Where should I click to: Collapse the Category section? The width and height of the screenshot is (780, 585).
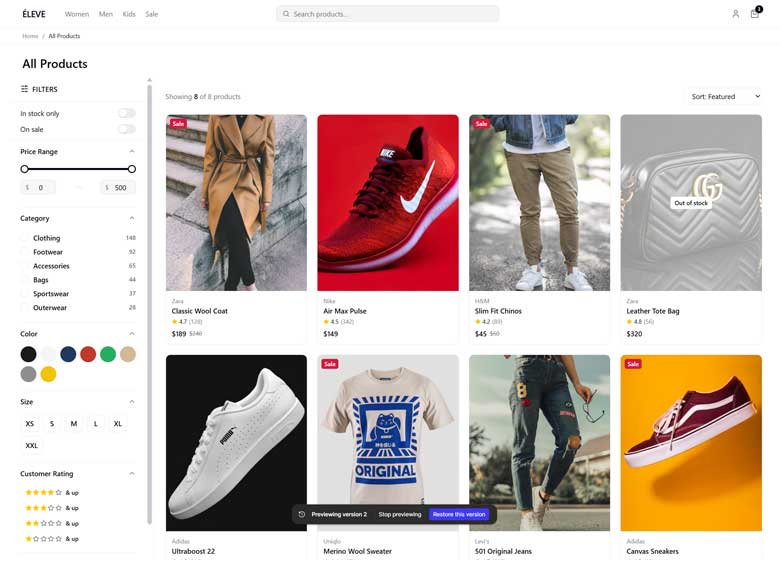tap(132, 218)
